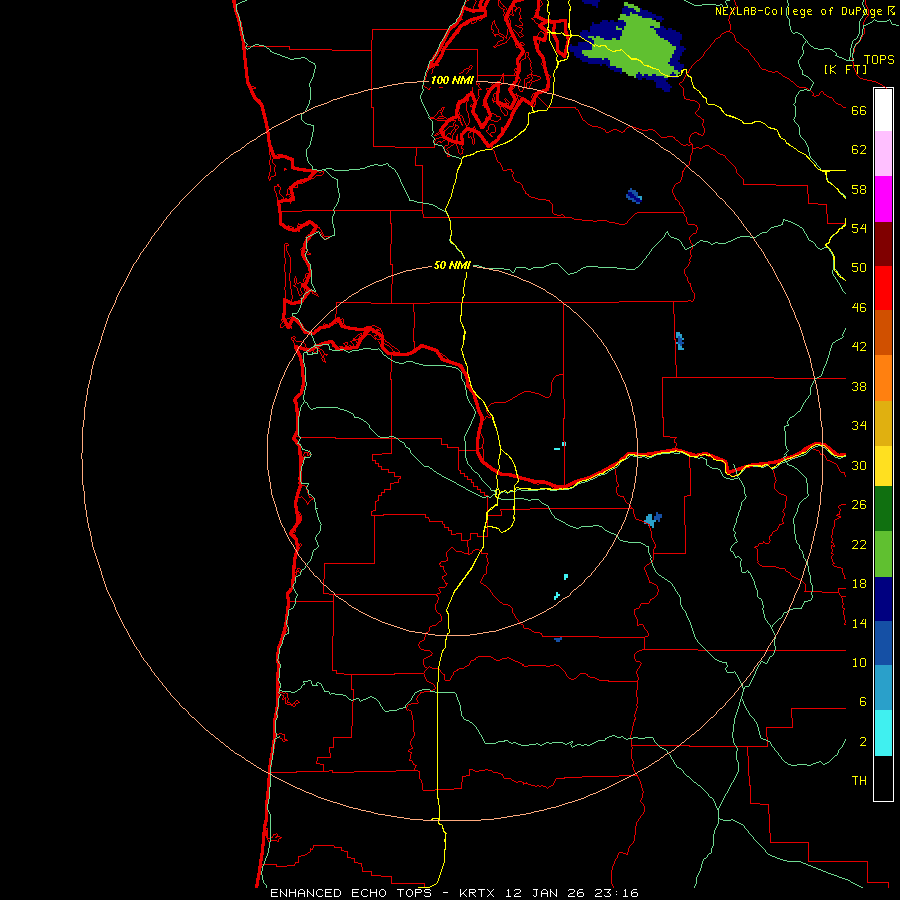Click the '50' legend value
The image size is (900, 900).
pyautogui.click(x=859, y=268)
